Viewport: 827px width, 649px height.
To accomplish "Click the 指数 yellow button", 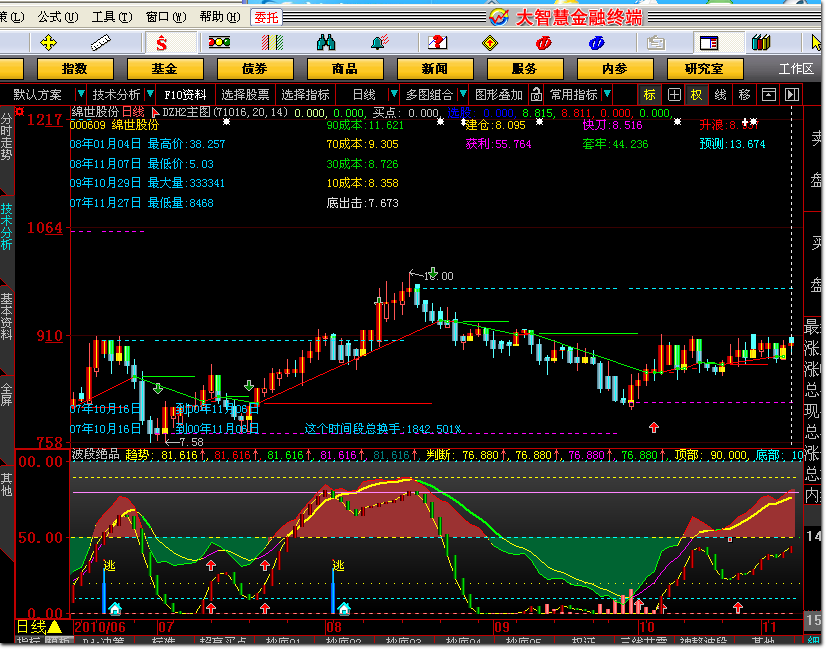I will point(75,69).
